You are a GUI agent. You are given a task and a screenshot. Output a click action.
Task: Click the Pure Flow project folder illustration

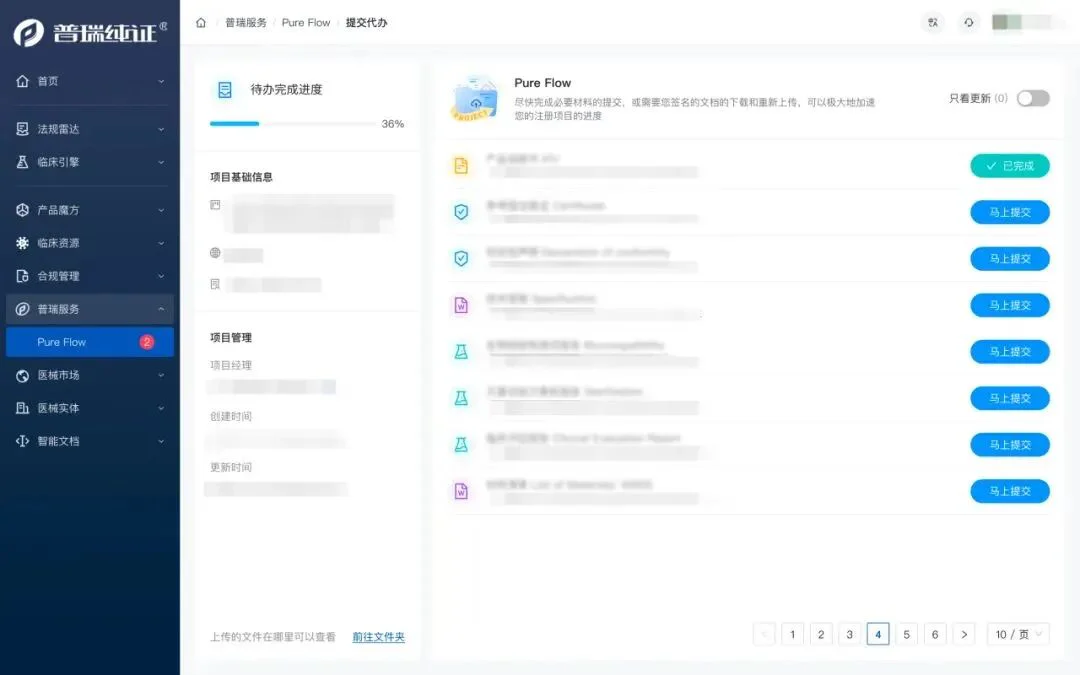tap(475, 98)
